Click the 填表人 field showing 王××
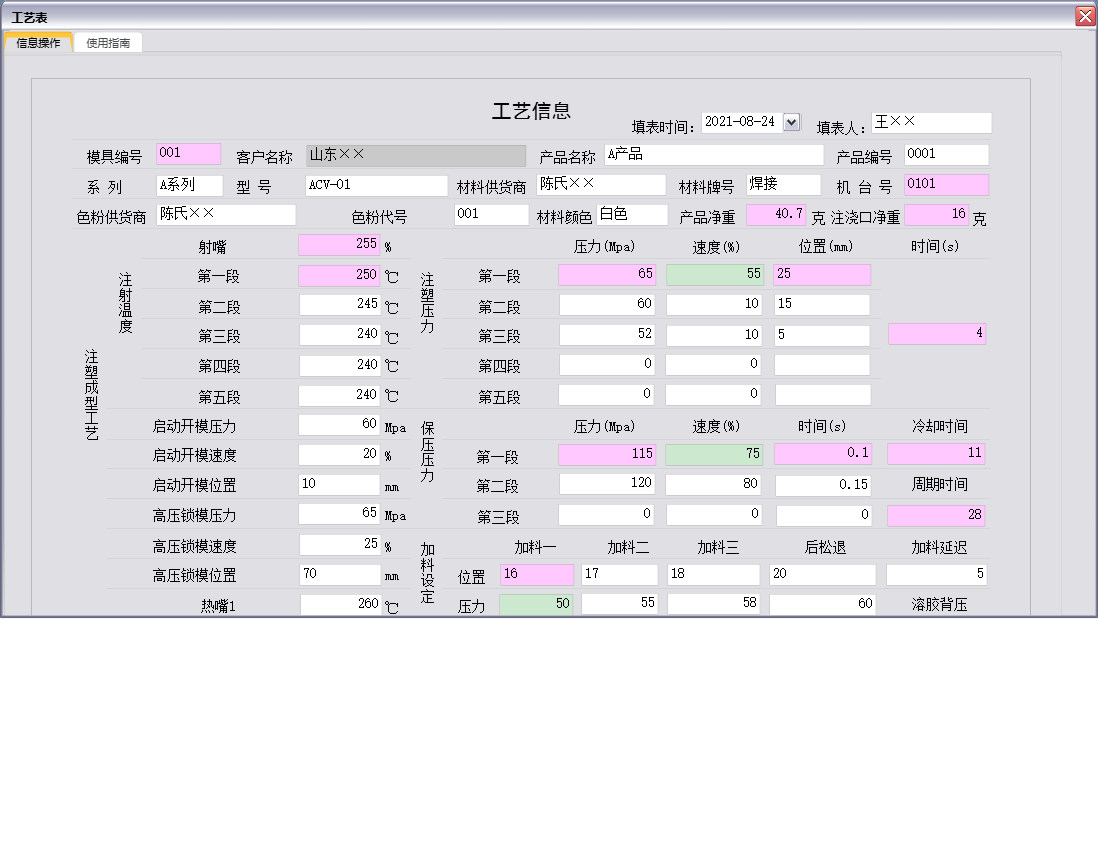The height and width of the screenshot is (857, 1098). [930, 122]
